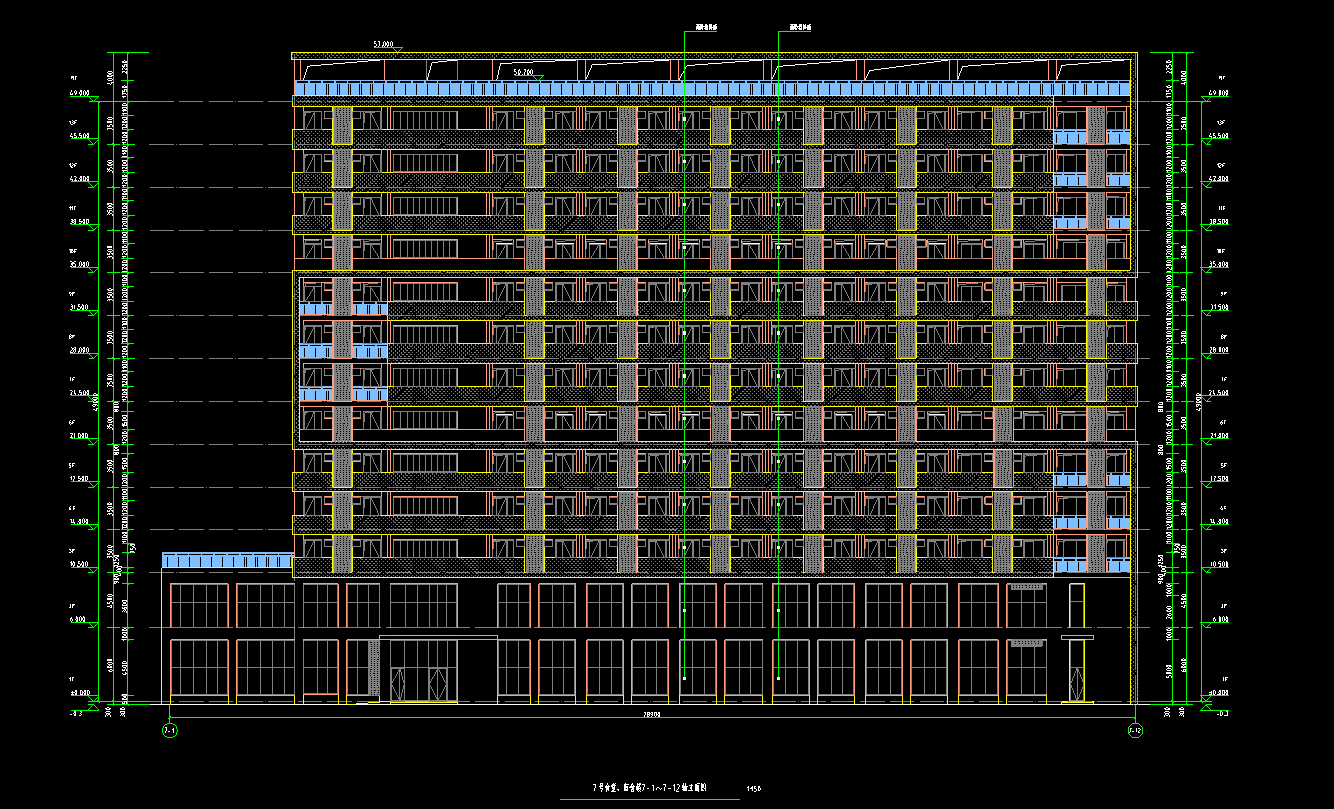This screenshot has height=809, width=1334.
Task: Click the left-side 21.000 elevation marker
Action: [80, 436]
